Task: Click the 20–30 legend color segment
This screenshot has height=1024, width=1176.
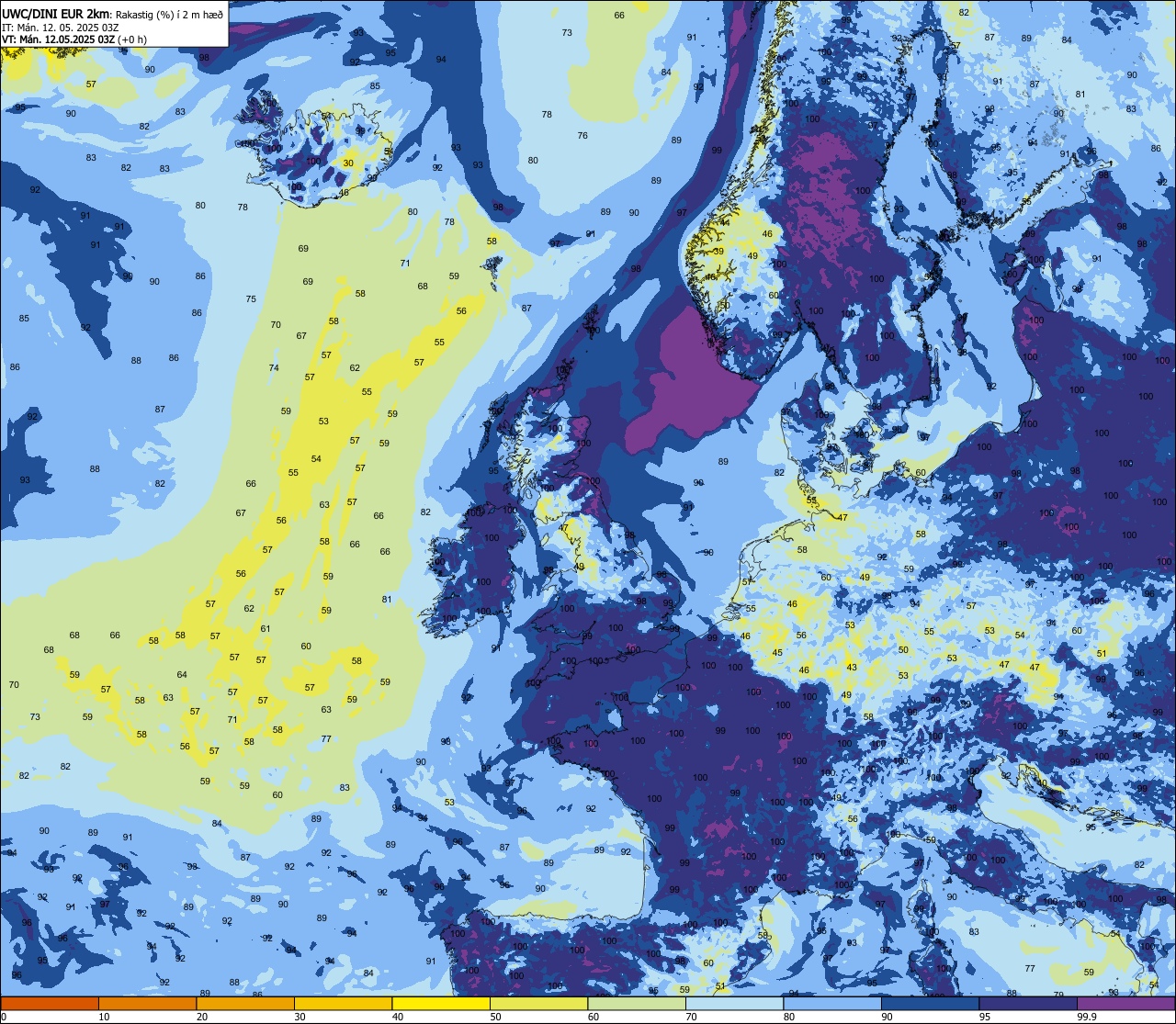Action: point(245,1003)
